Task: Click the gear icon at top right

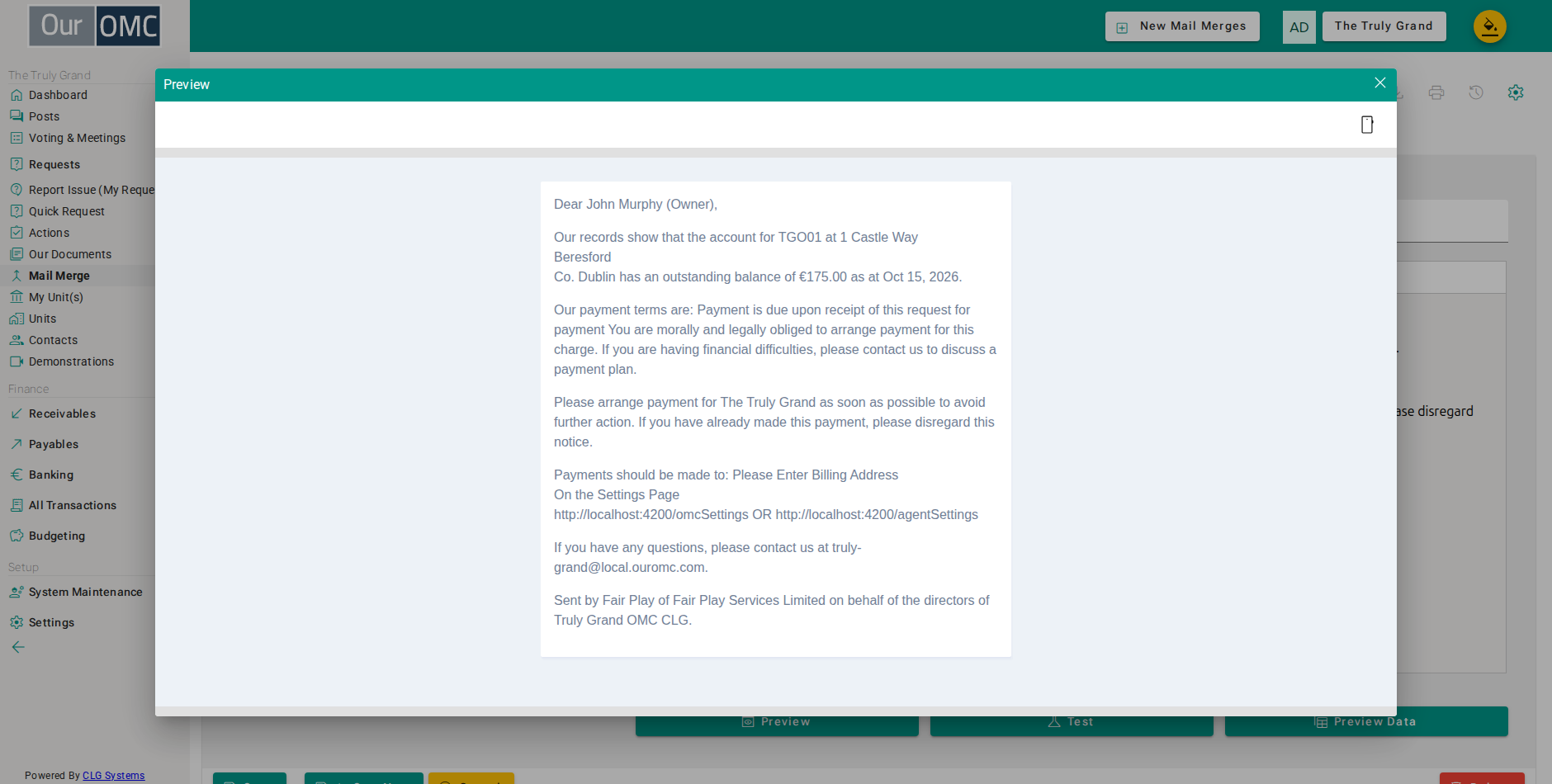Action: (1516, 92)
